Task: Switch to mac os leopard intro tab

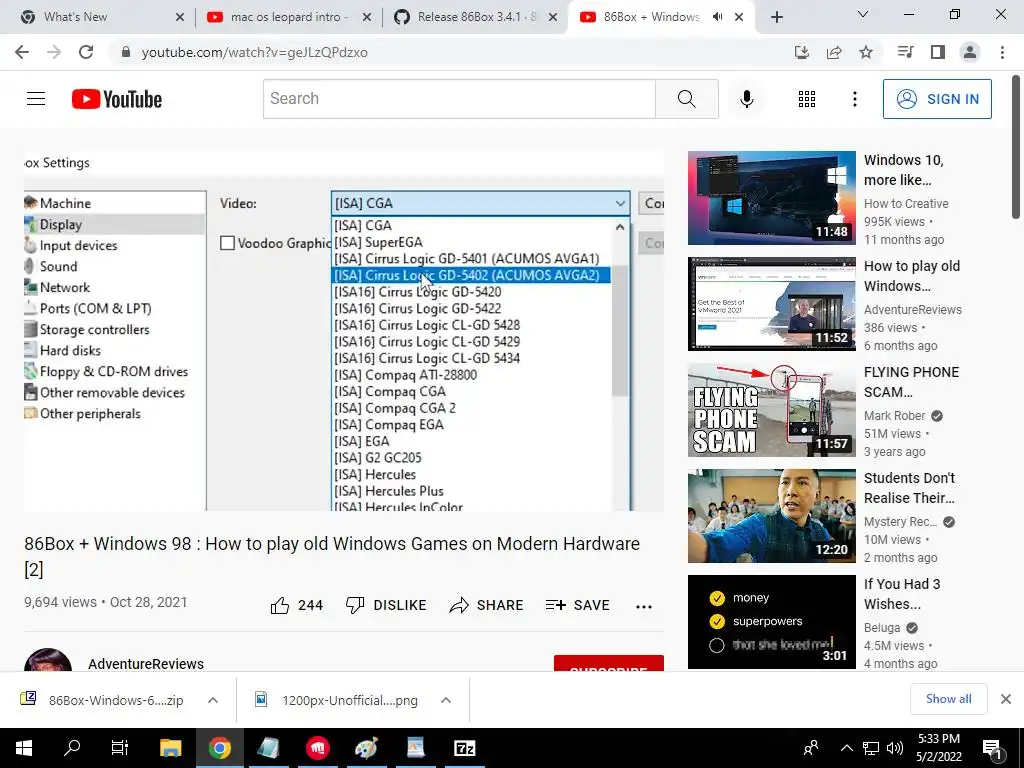Action: point(289,17)
